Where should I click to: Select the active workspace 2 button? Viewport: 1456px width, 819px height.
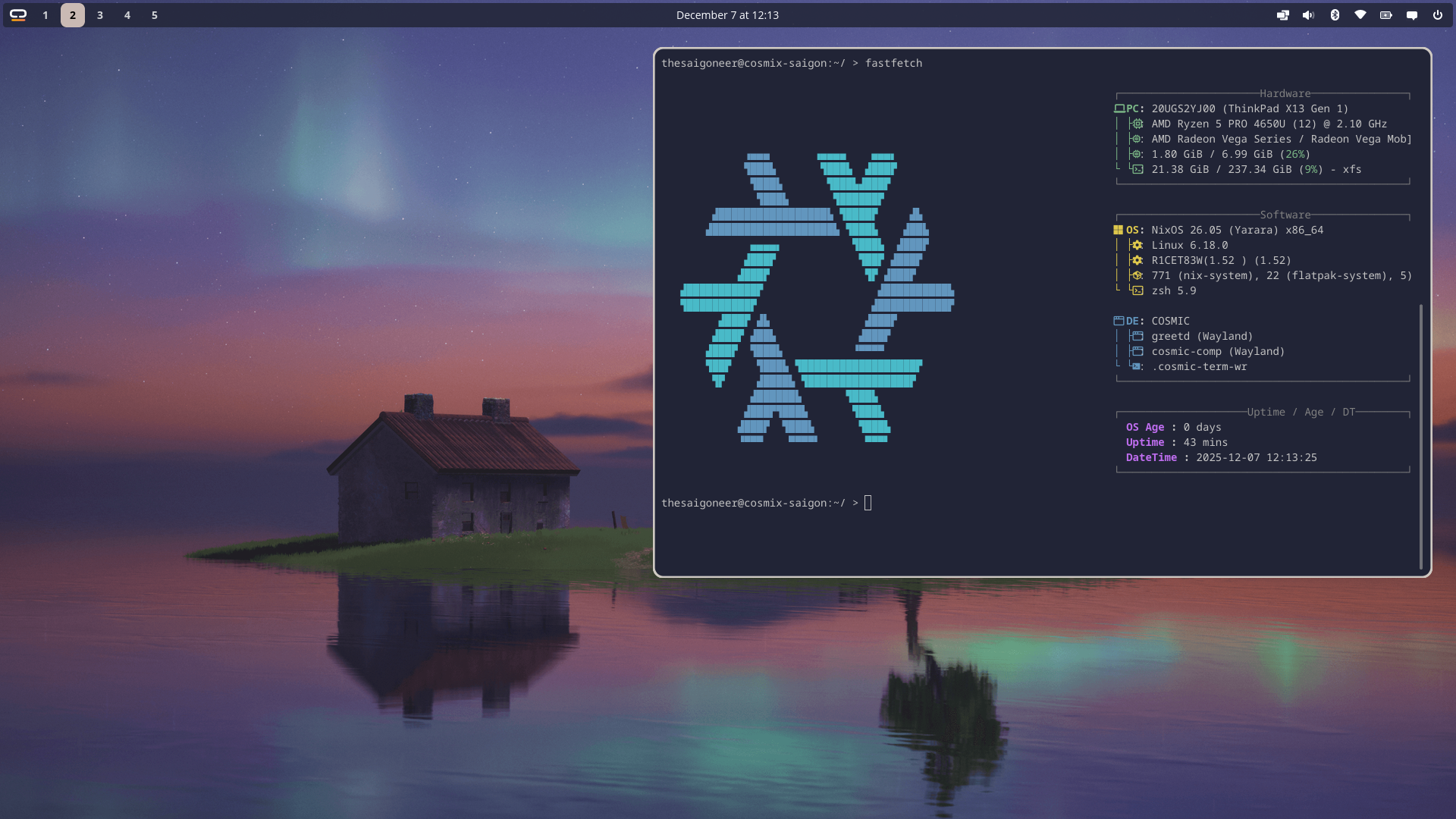[x=73, y=15]
